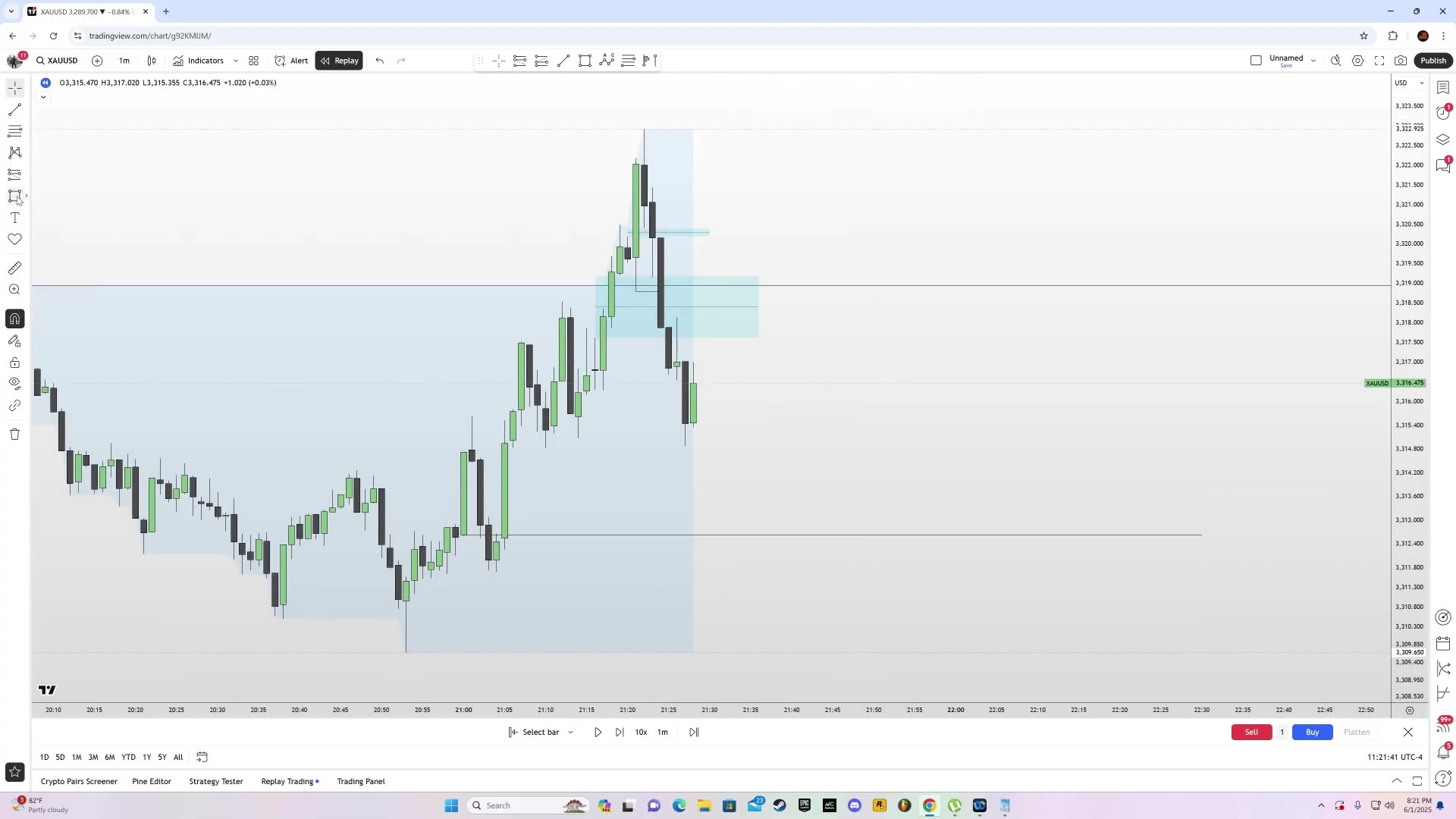The width and height of the screenshot is (1456, 819).
Task: Create a new alert from the toolbar
Action: point(290,61)
